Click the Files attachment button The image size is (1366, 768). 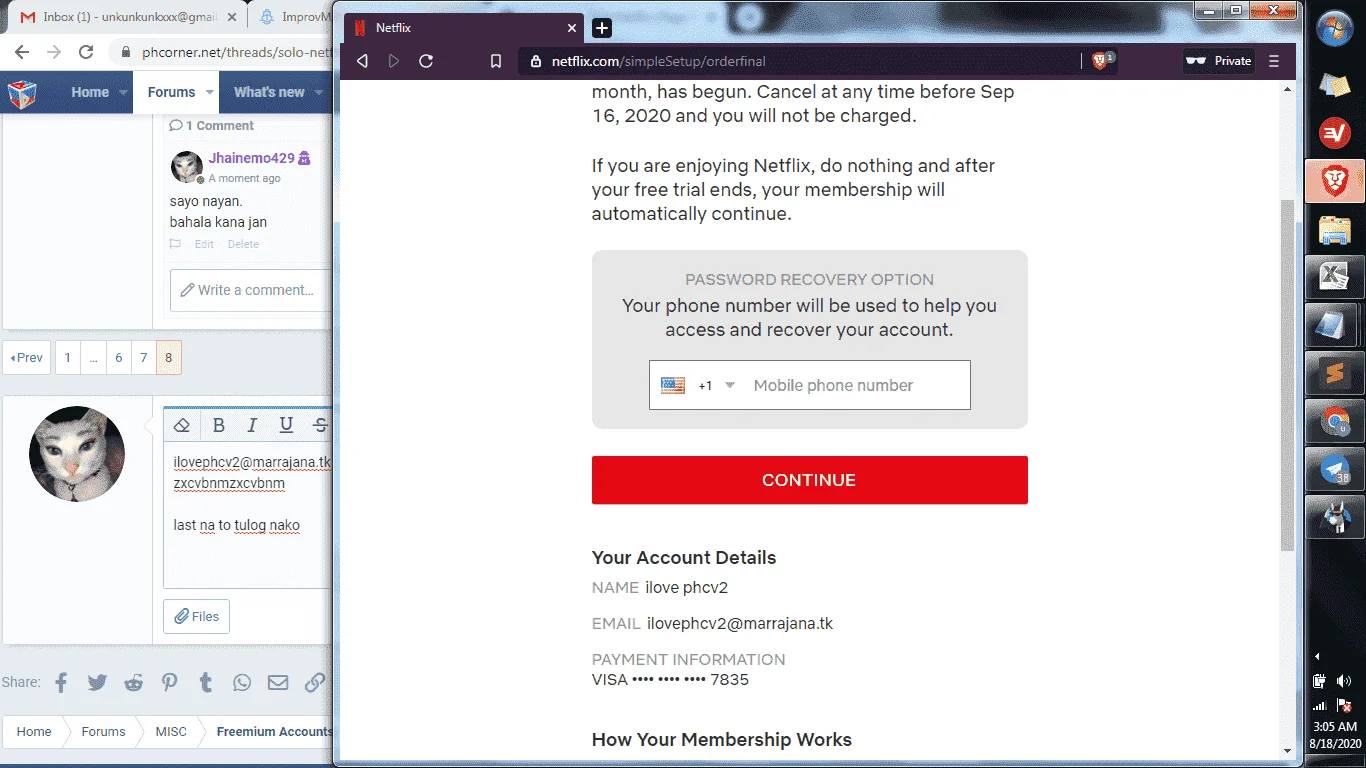(x=196, y=616)
